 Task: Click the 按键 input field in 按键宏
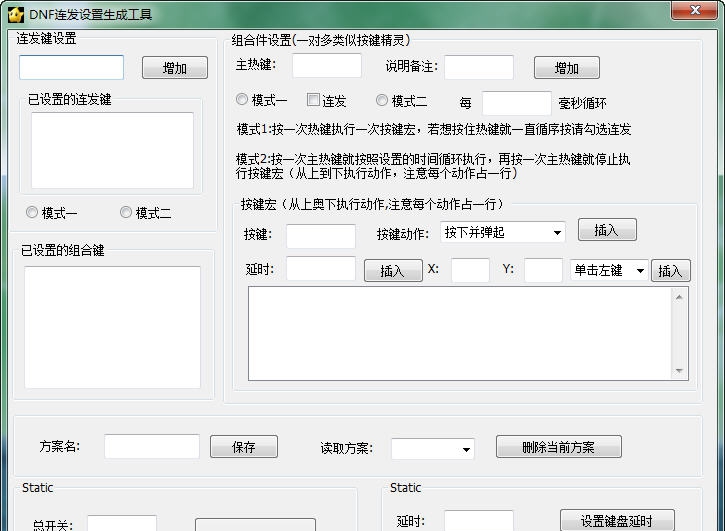(x=321, y=236)
